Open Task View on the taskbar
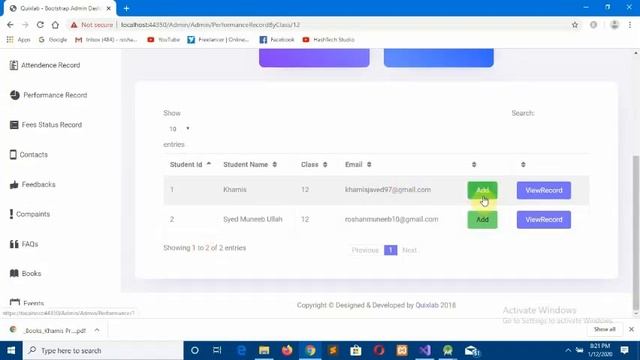640x360 pixels. click(217, 351)
